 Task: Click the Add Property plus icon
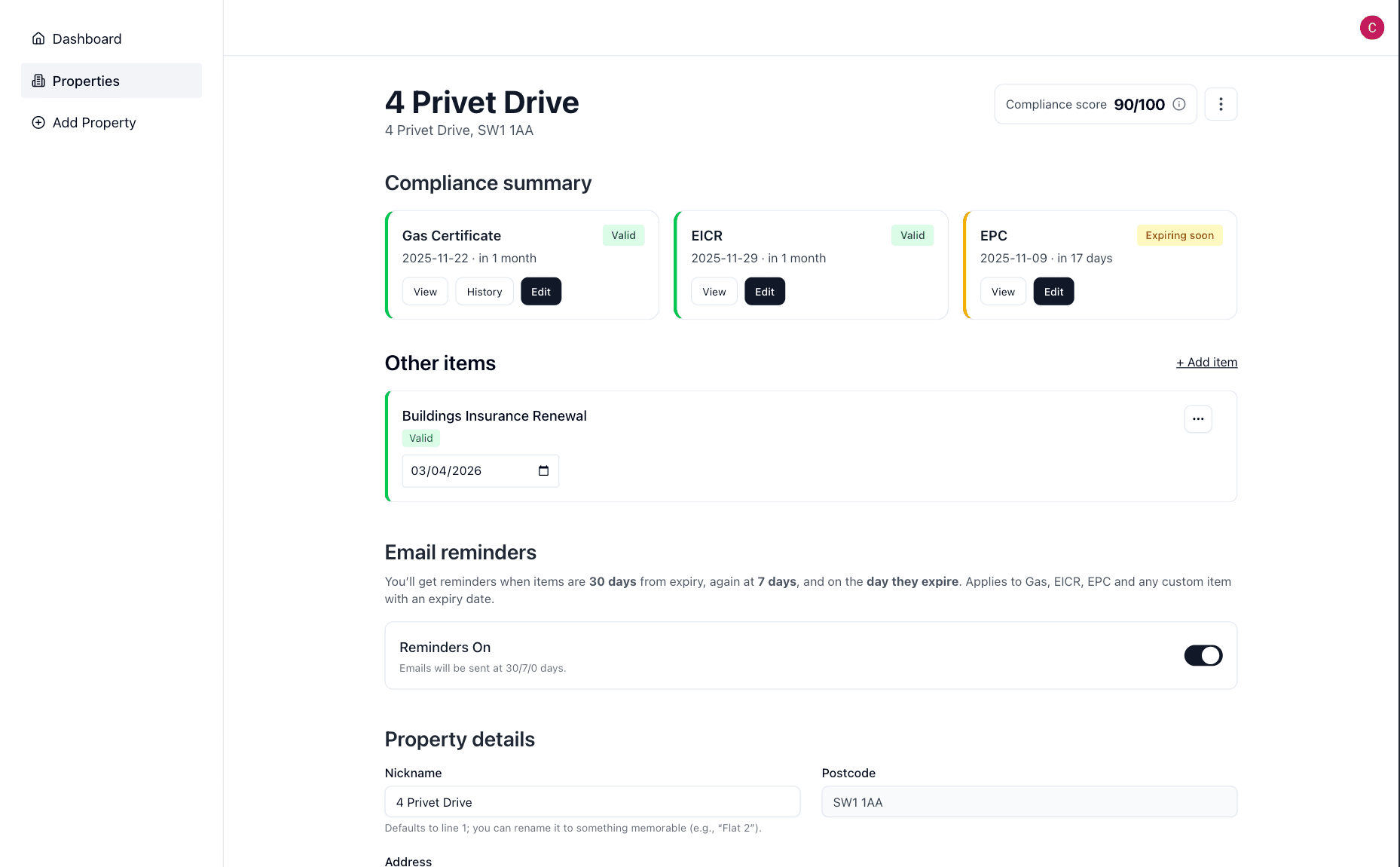pos(38,122)
